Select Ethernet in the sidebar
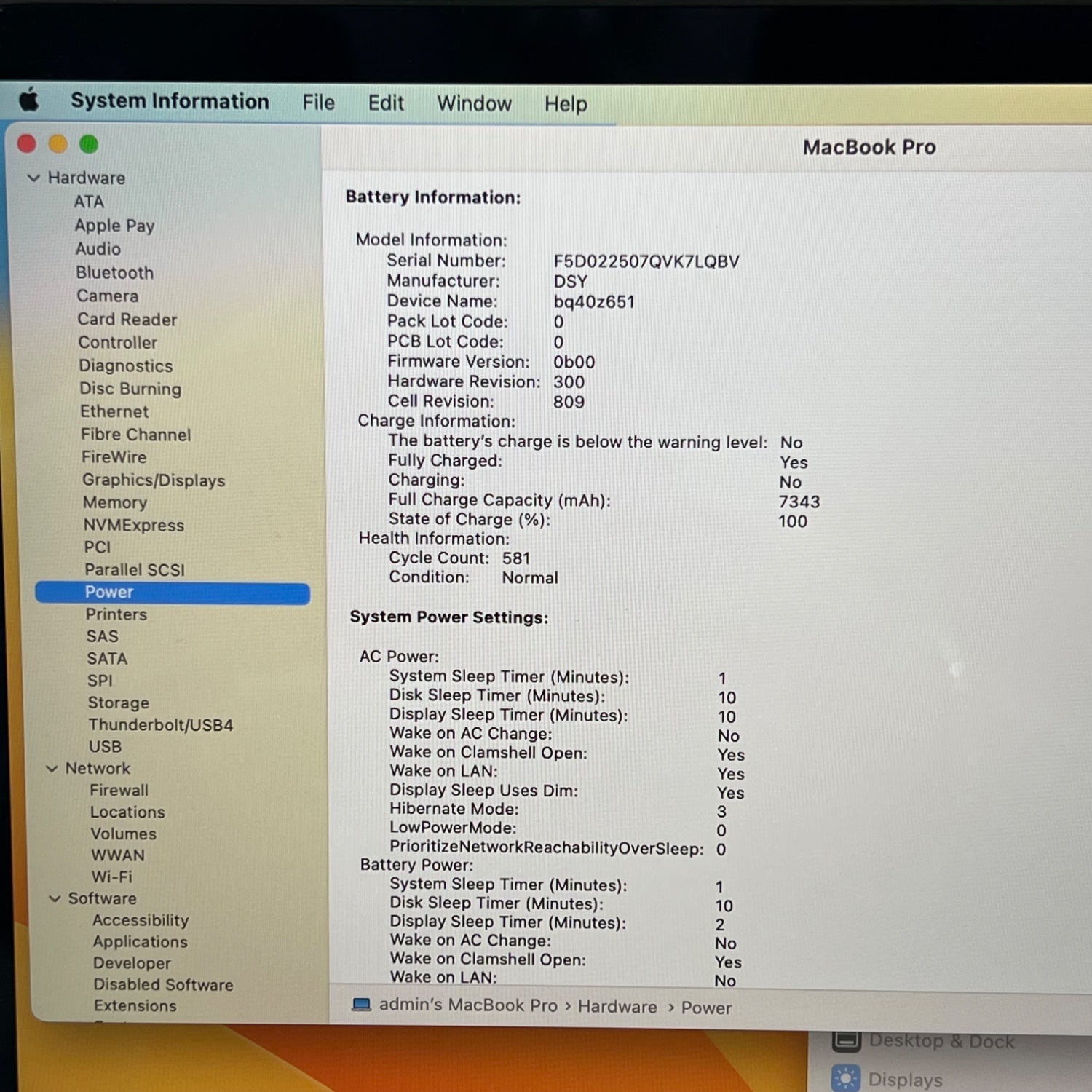Viewport: 1092px width, 1092px height. (x=114, y=411)
